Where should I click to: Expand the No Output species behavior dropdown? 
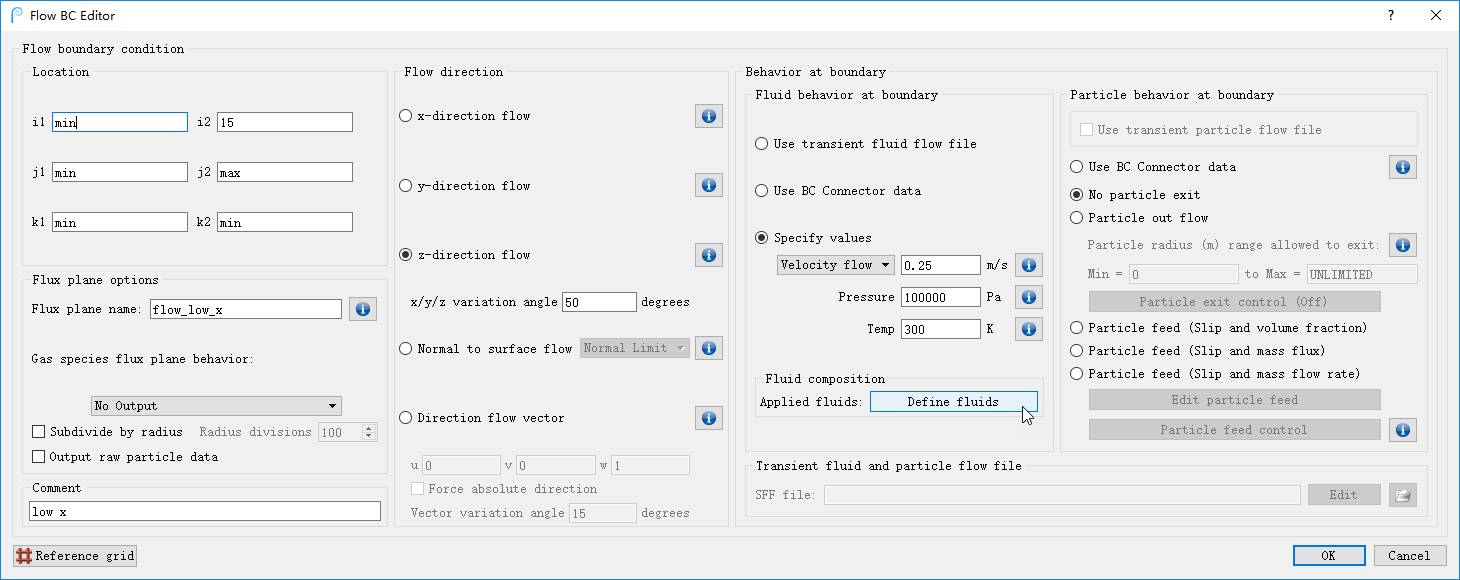(x=216, y=406)
